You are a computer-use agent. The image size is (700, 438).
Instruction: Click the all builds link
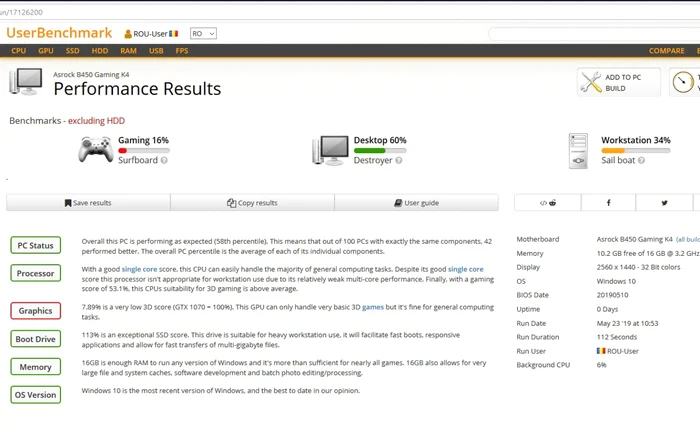(688, 240)
